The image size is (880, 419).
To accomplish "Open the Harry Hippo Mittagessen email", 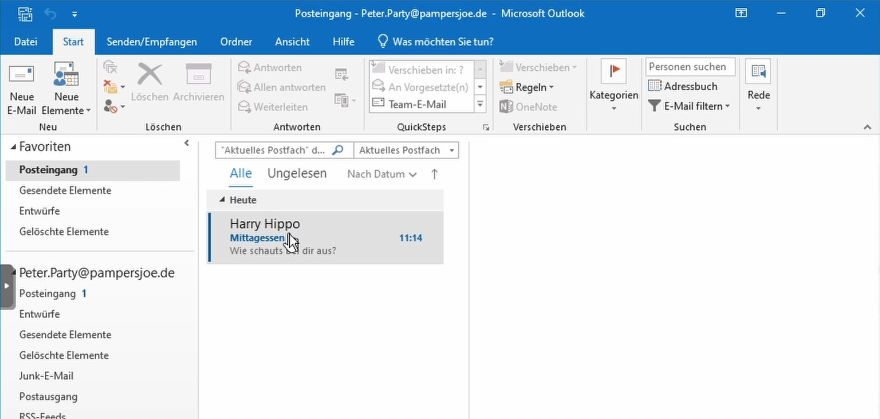I will point(326,237).
